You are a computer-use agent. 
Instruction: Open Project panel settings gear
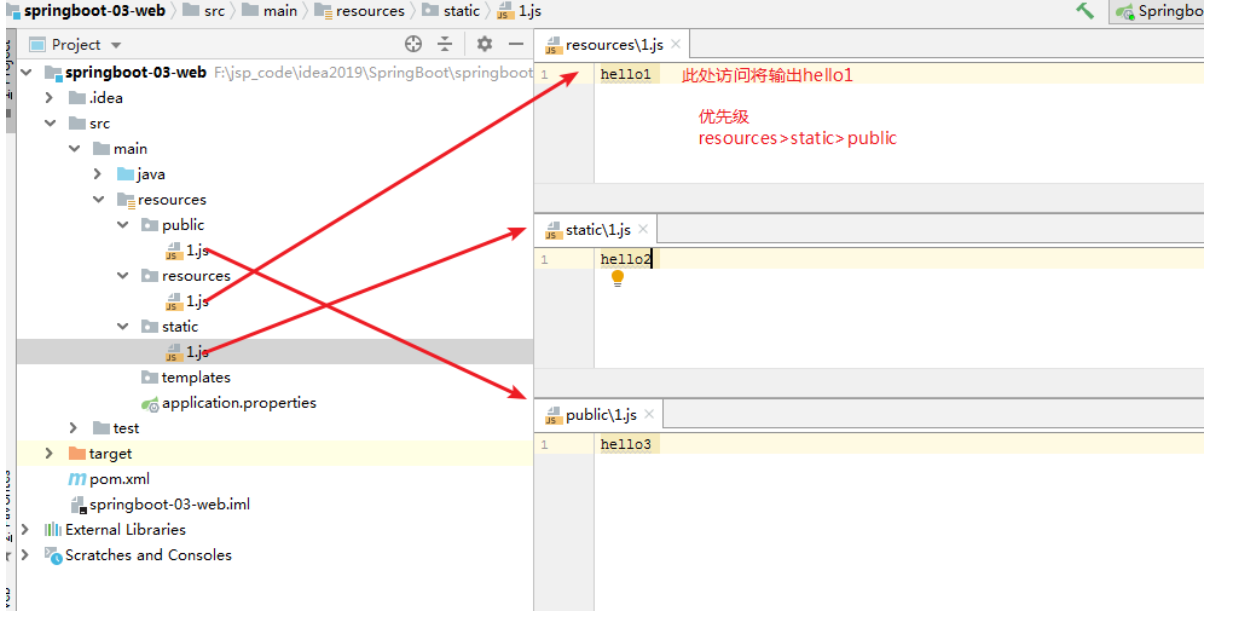pos(485,44)
